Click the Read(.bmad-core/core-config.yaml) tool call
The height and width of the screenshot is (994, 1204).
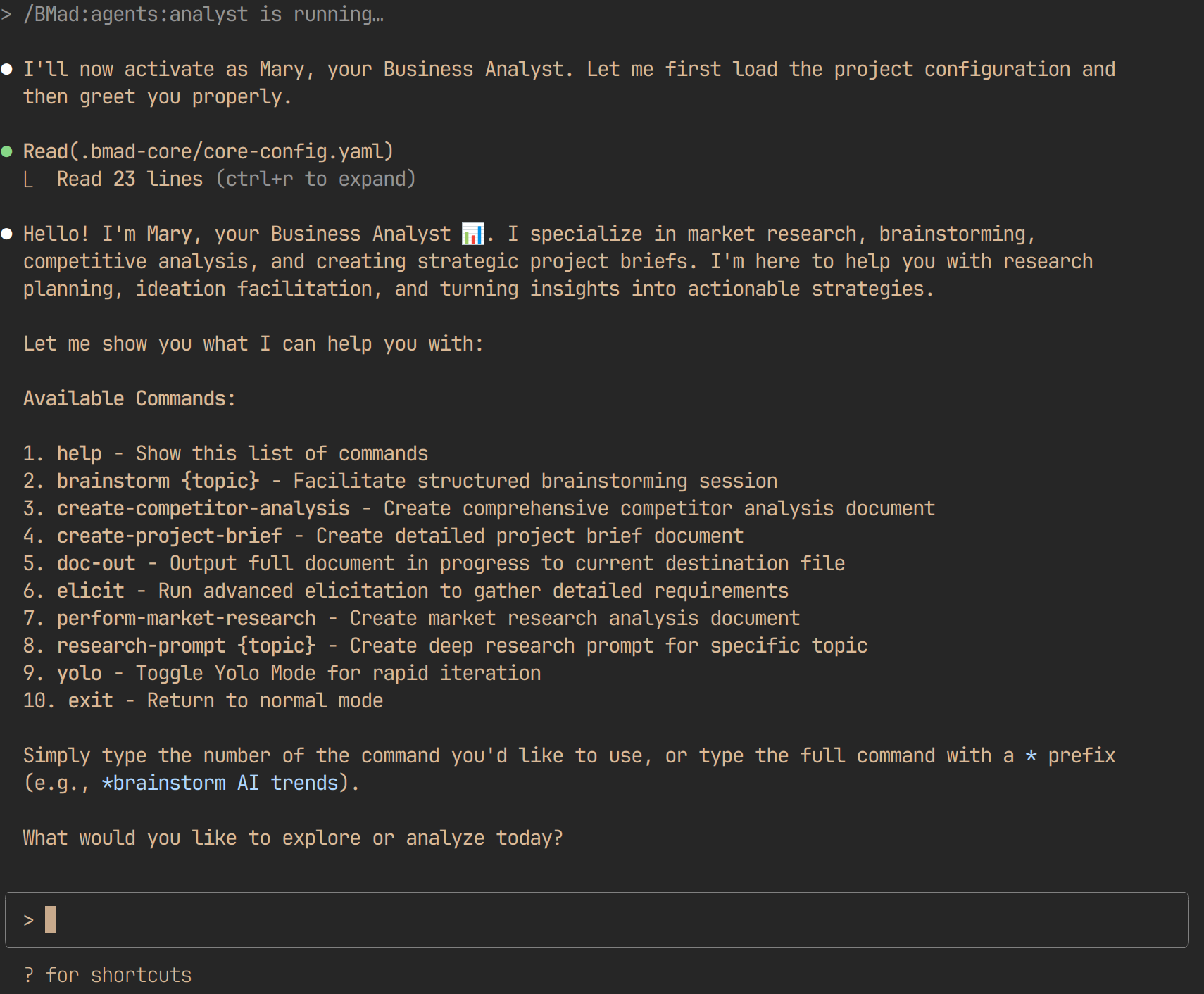[x=208, y=151]
